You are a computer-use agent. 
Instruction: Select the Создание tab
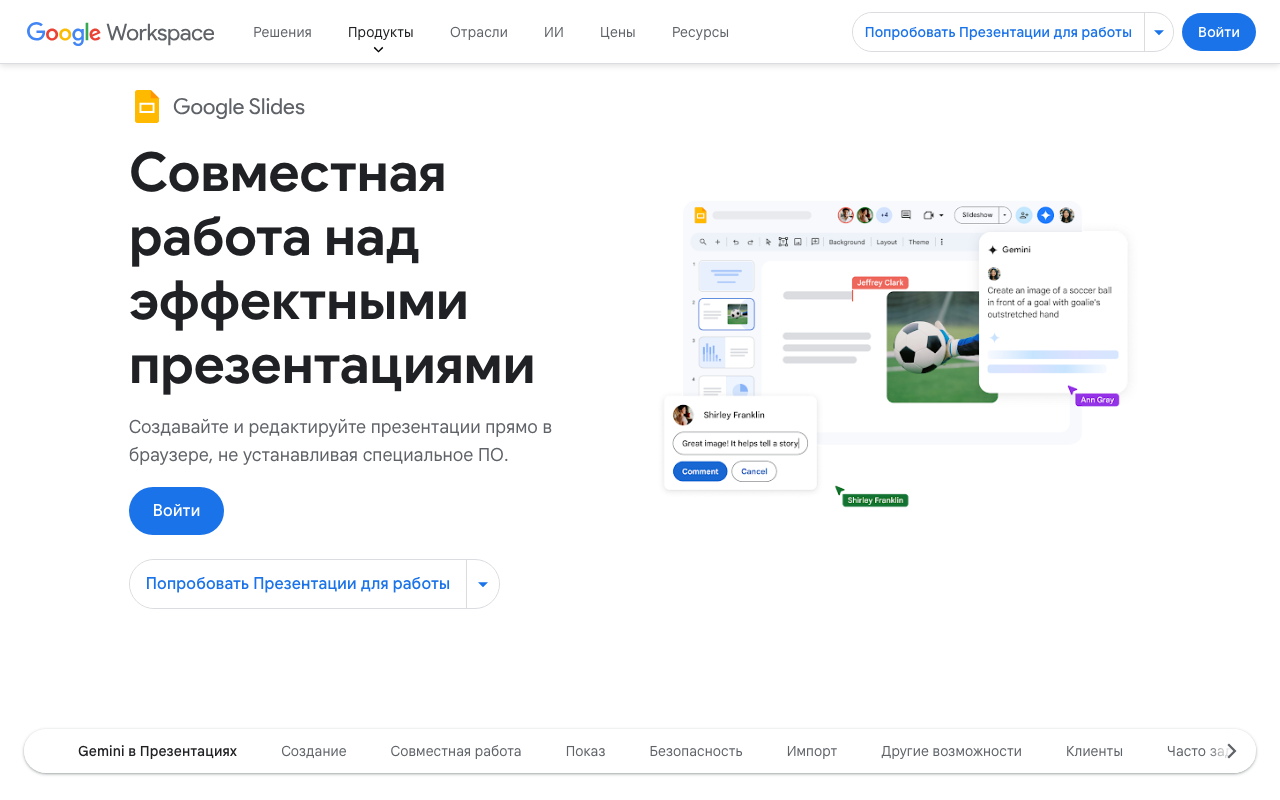[314, 751]
